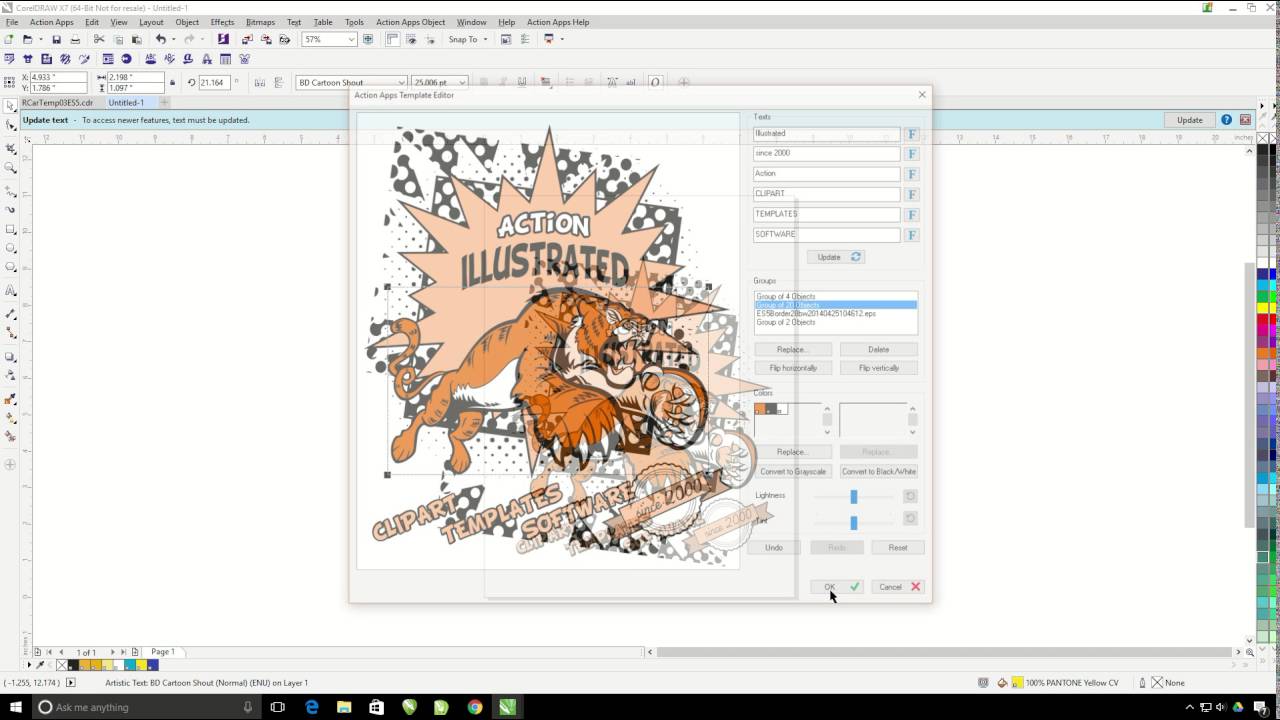Viewport: 1280px width, 720px height.
Task: Select the Artistic Media tool
Action: click(11, 210)
